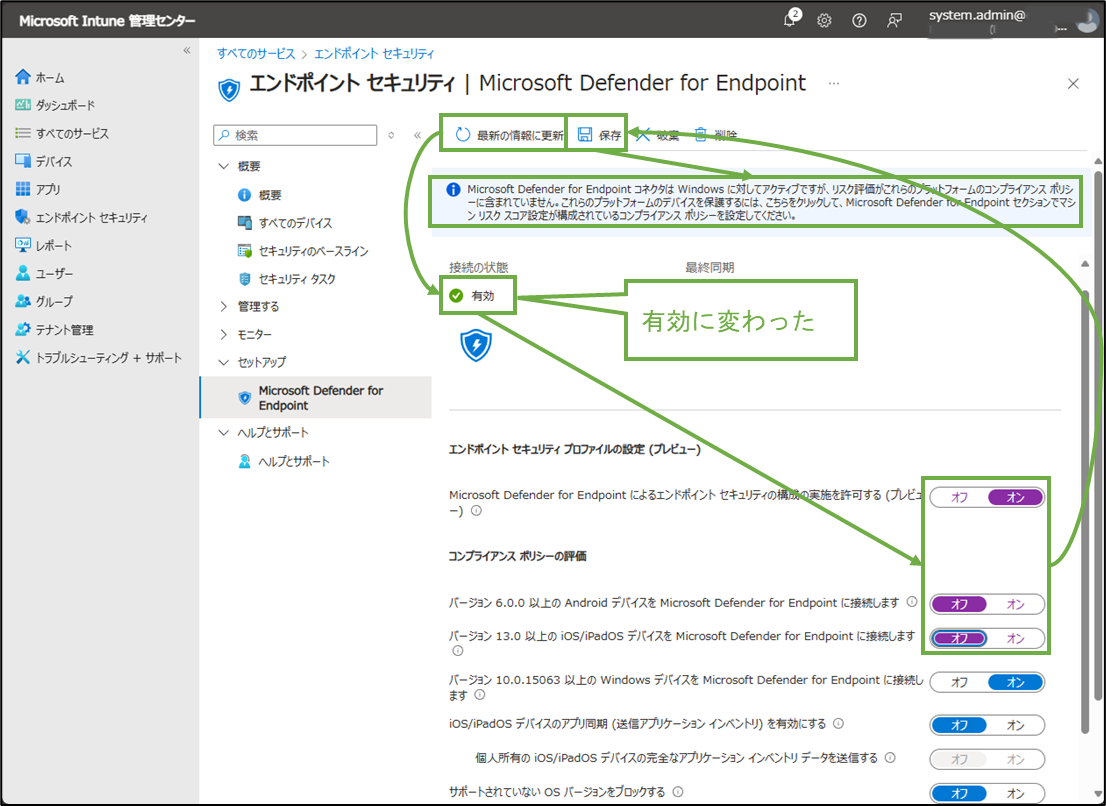Click the Tenant administration gear icon
1106x806 pixels.
tap(23, 329)
